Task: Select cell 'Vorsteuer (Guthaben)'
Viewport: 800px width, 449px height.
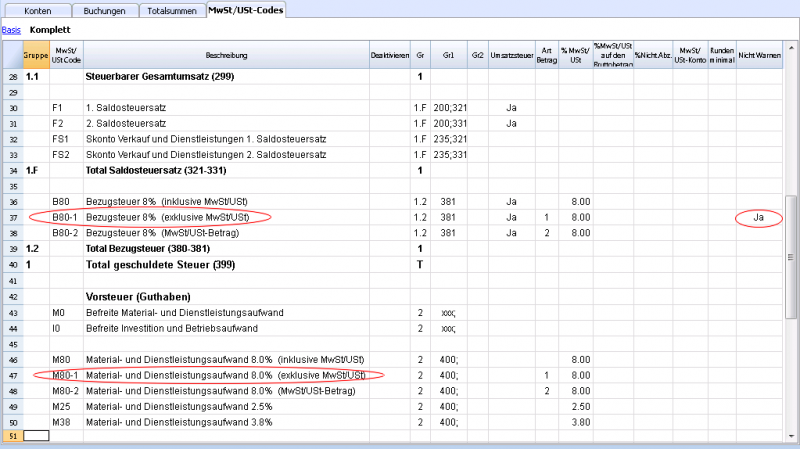Action: pyautogui.click(x=227, y=297)
